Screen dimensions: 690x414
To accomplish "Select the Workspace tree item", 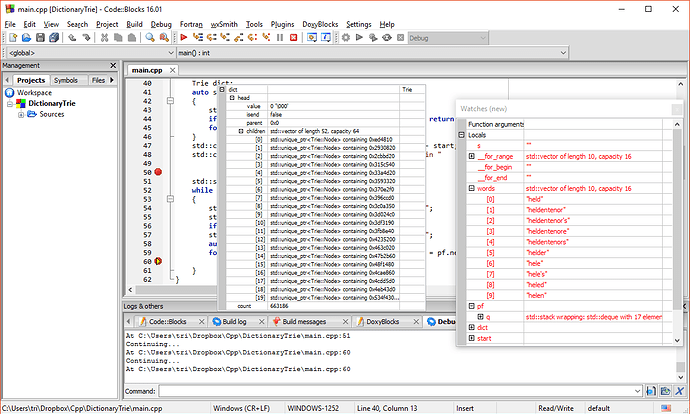I will (x=34, y=93).
